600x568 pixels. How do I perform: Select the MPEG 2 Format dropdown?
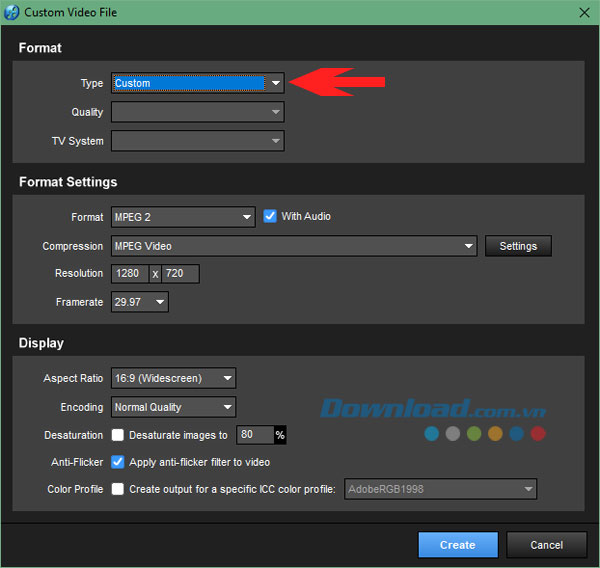(183, 217)
